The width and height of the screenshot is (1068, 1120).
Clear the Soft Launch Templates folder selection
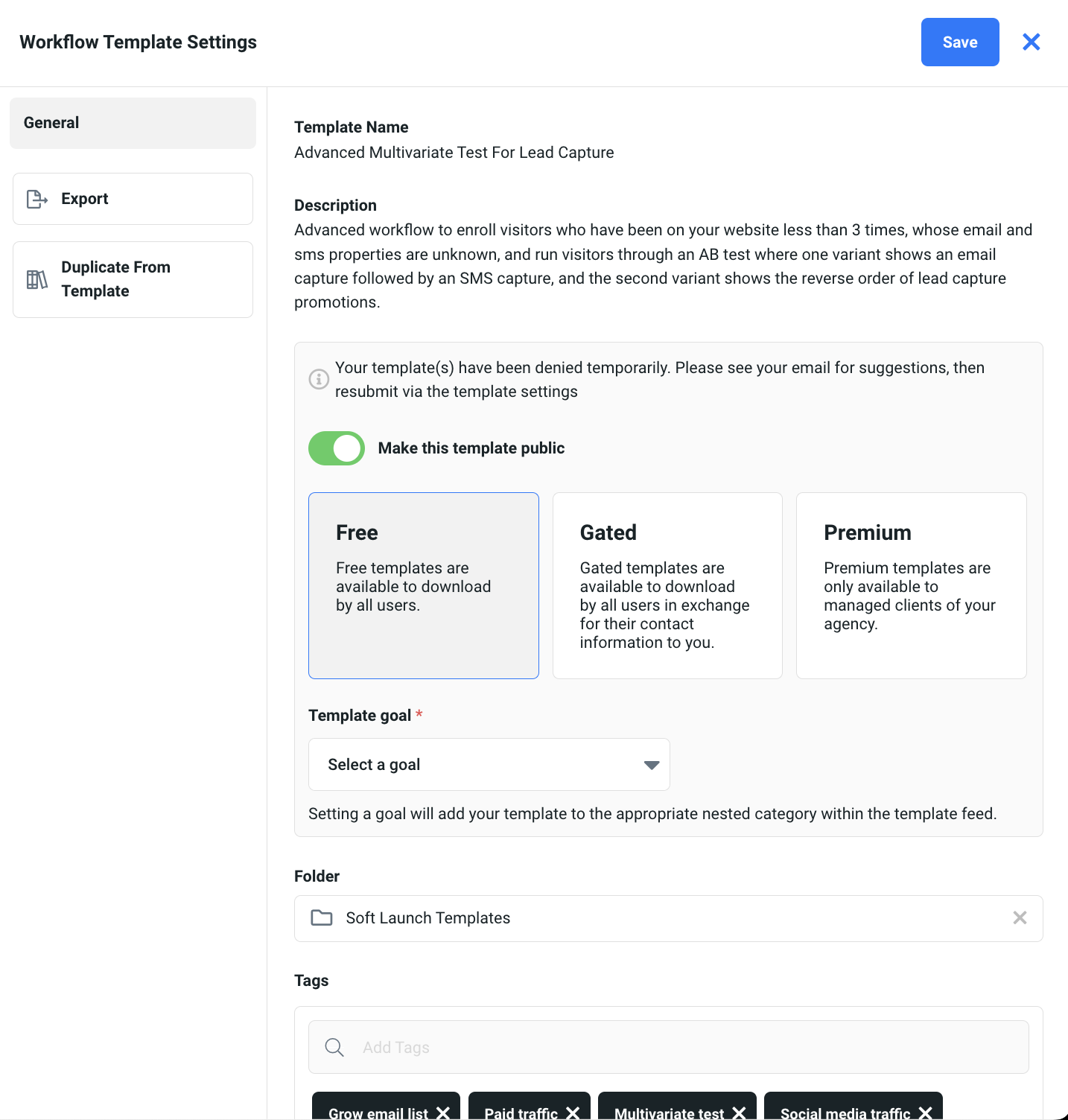tap(1020, 918)
